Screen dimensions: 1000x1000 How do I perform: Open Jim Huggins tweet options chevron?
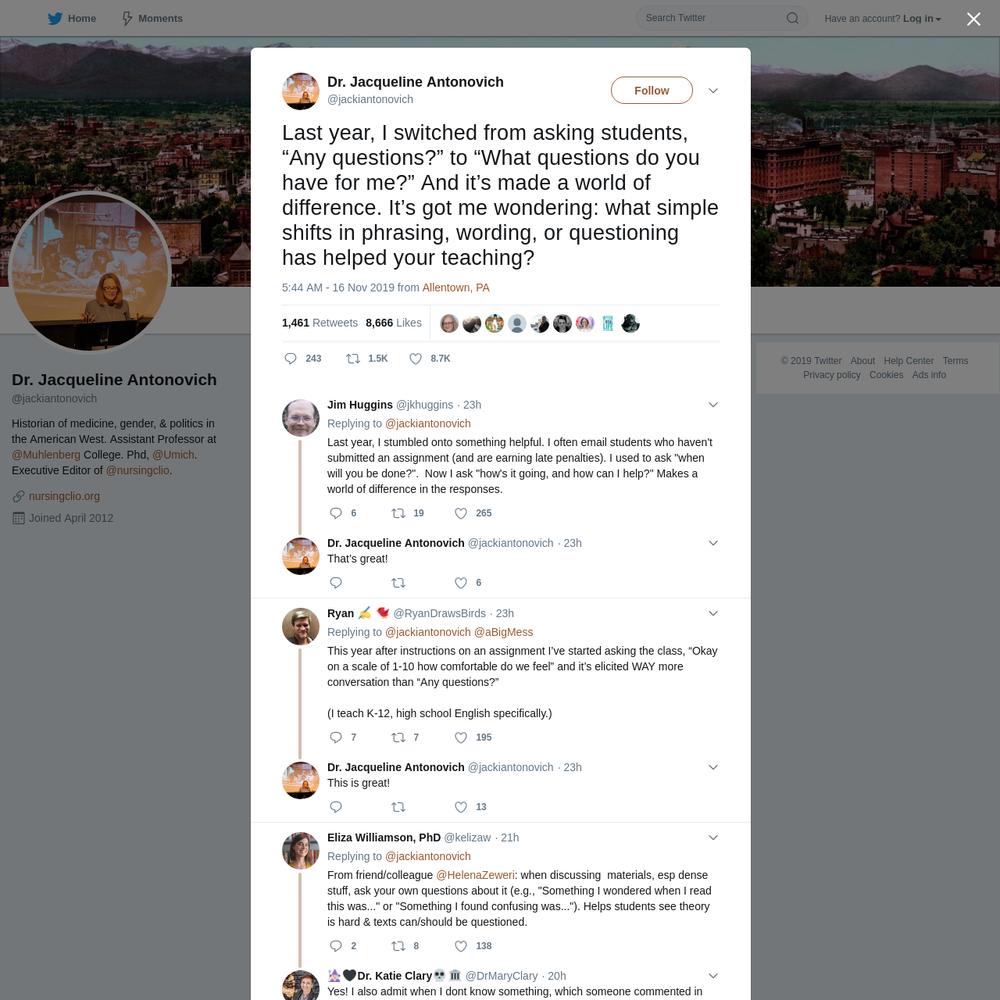tap(713, 404)
